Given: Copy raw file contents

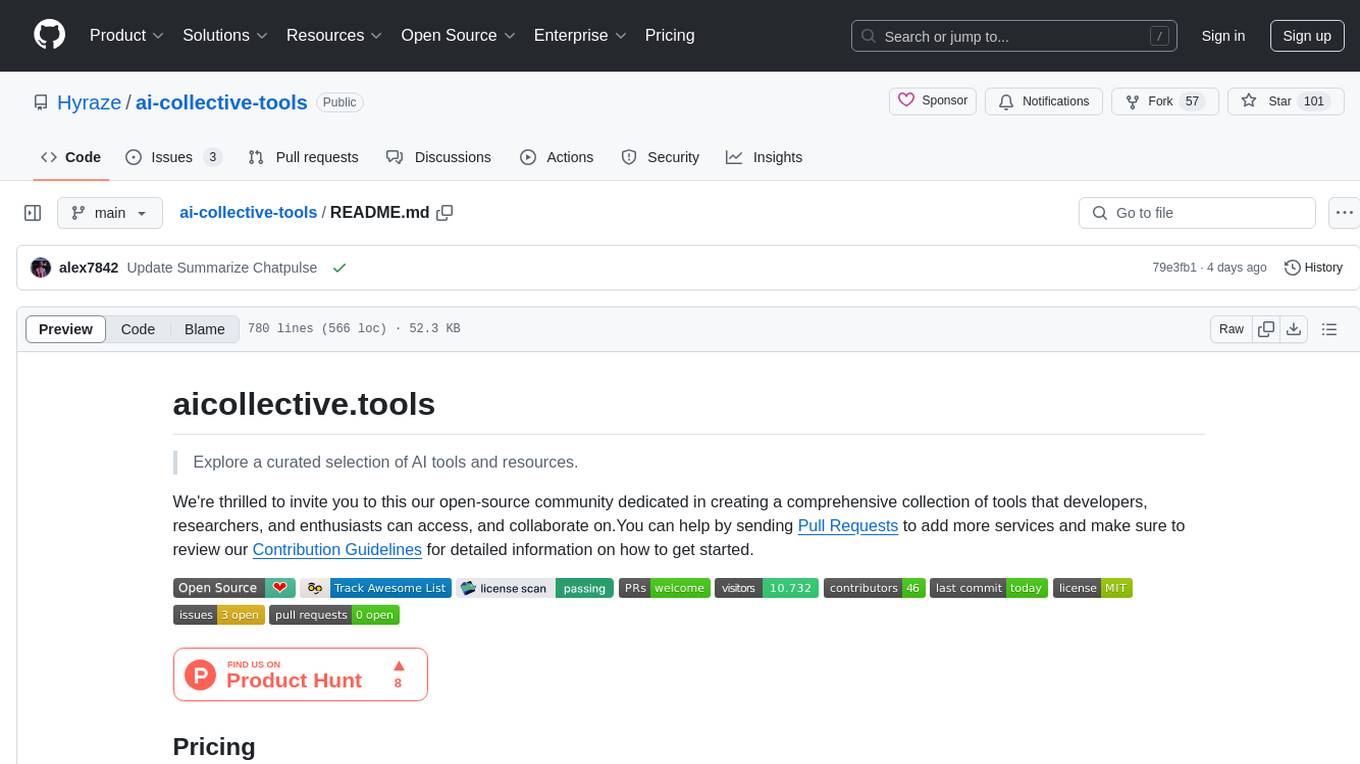Looking at the screenshot, I should [x=1267, y=329].
